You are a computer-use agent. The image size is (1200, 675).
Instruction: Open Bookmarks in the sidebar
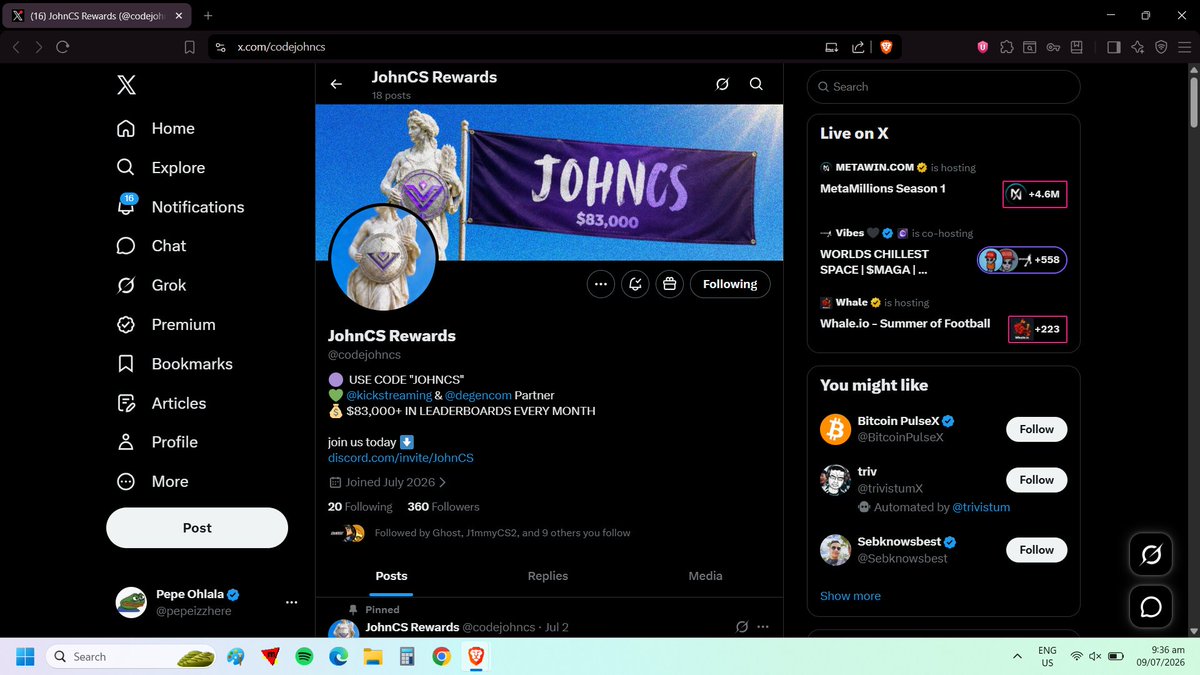tap(175, 364)
